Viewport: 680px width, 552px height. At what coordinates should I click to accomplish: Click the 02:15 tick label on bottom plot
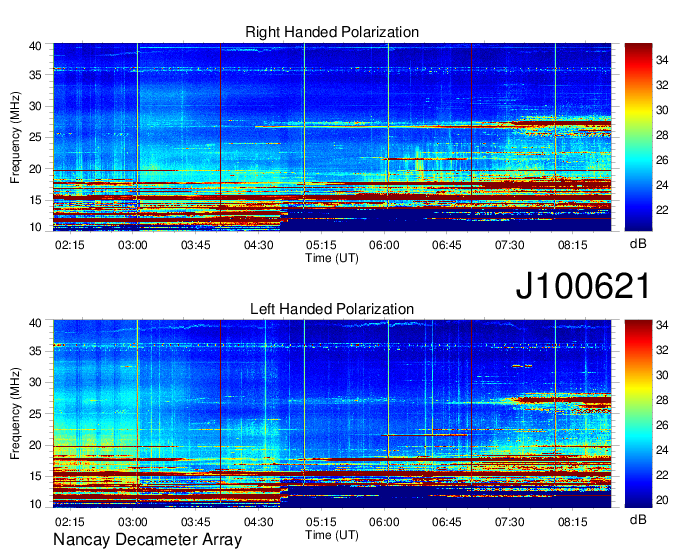(x=70, y=522)
